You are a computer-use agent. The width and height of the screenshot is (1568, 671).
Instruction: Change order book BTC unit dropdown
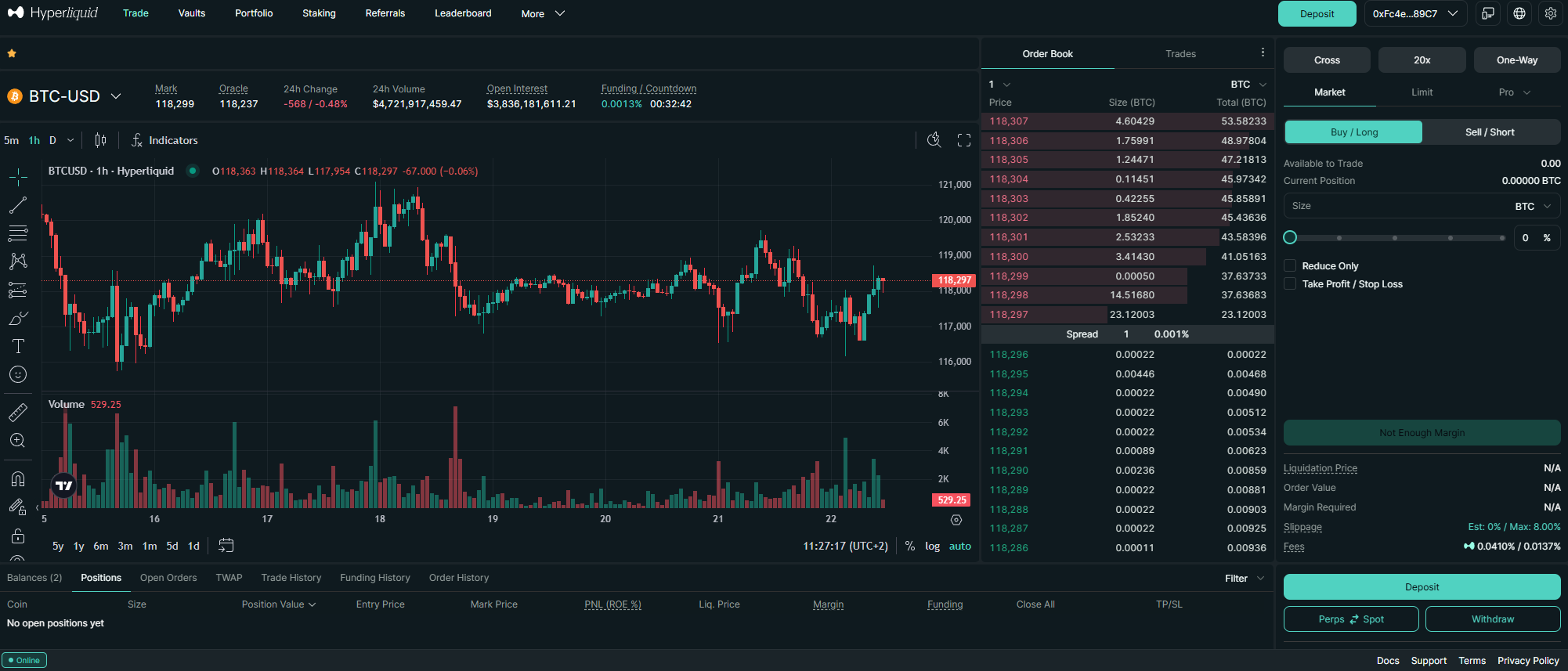[1248, 84]
